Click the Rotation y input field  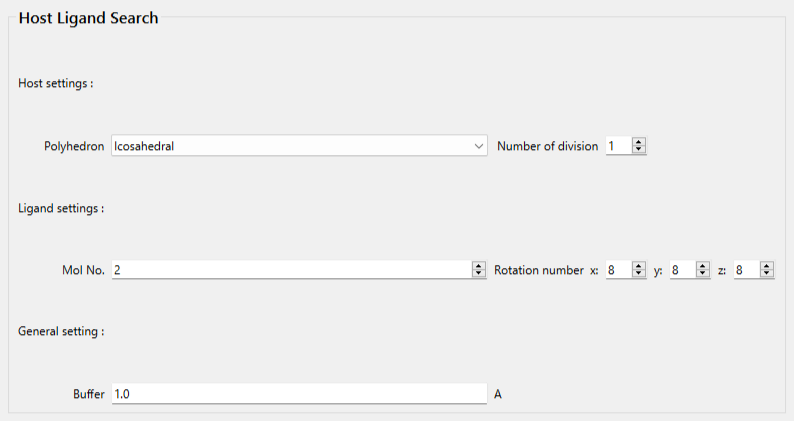click(681, 270)
